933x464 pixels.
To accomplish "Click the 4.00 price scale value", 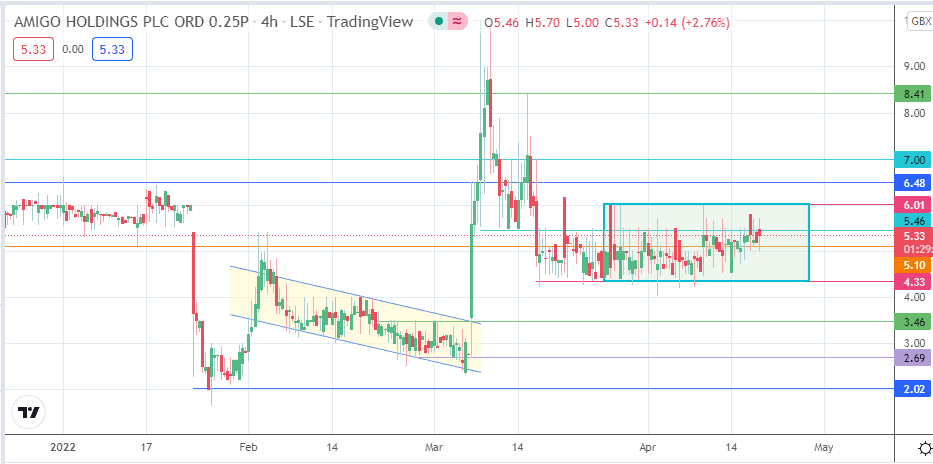I will point(915,297).
